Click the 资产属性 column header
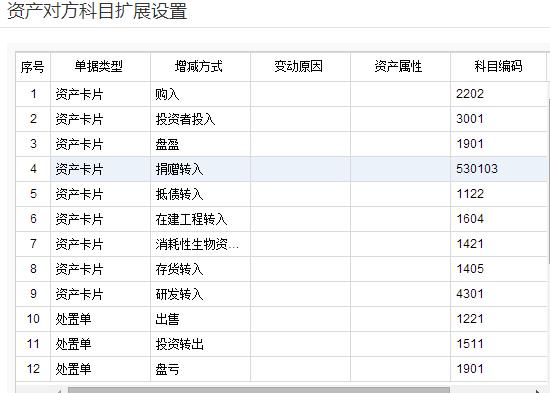550x393 pixels. coord(400,67)
